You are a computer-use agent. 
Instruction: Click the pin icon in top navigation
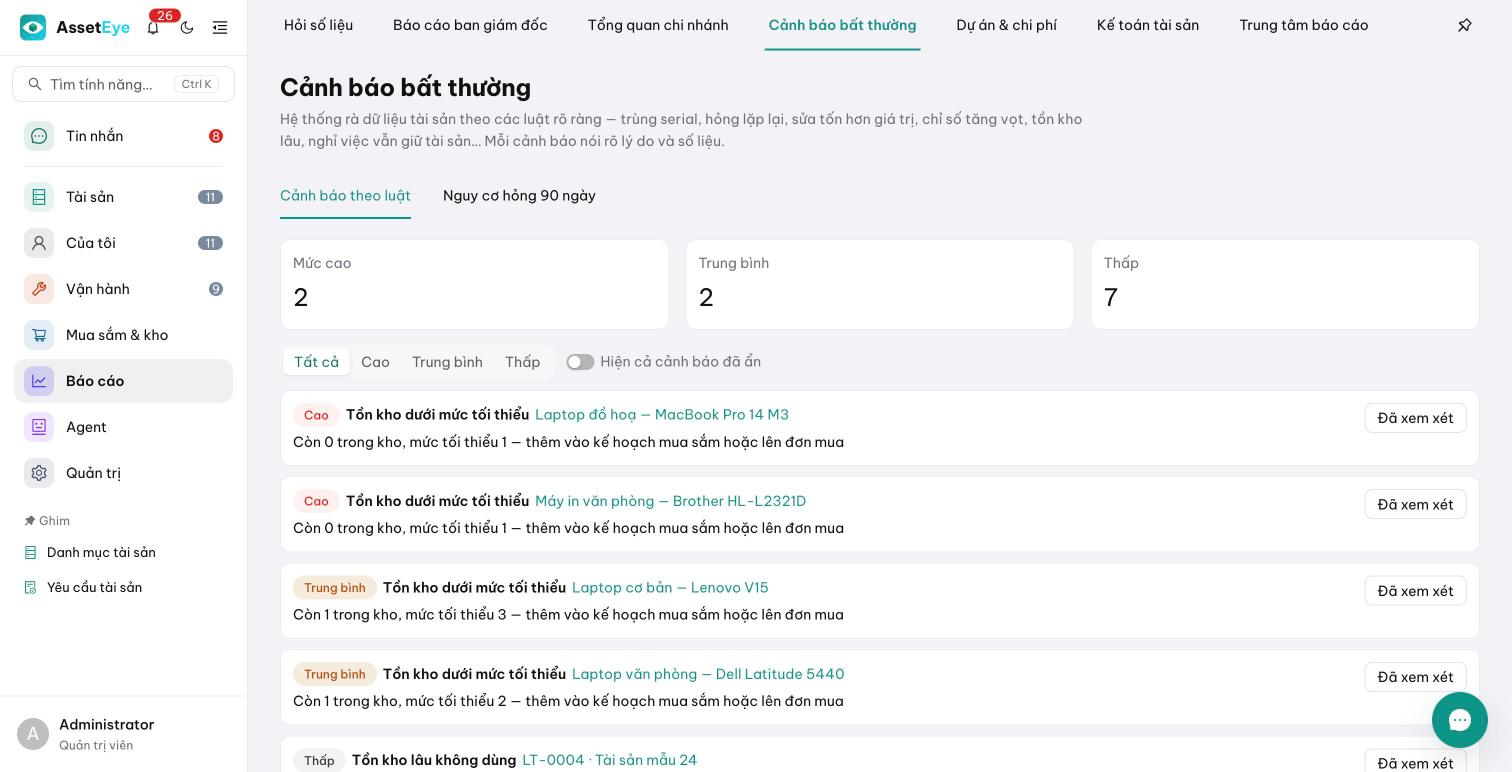[1465, 25]
